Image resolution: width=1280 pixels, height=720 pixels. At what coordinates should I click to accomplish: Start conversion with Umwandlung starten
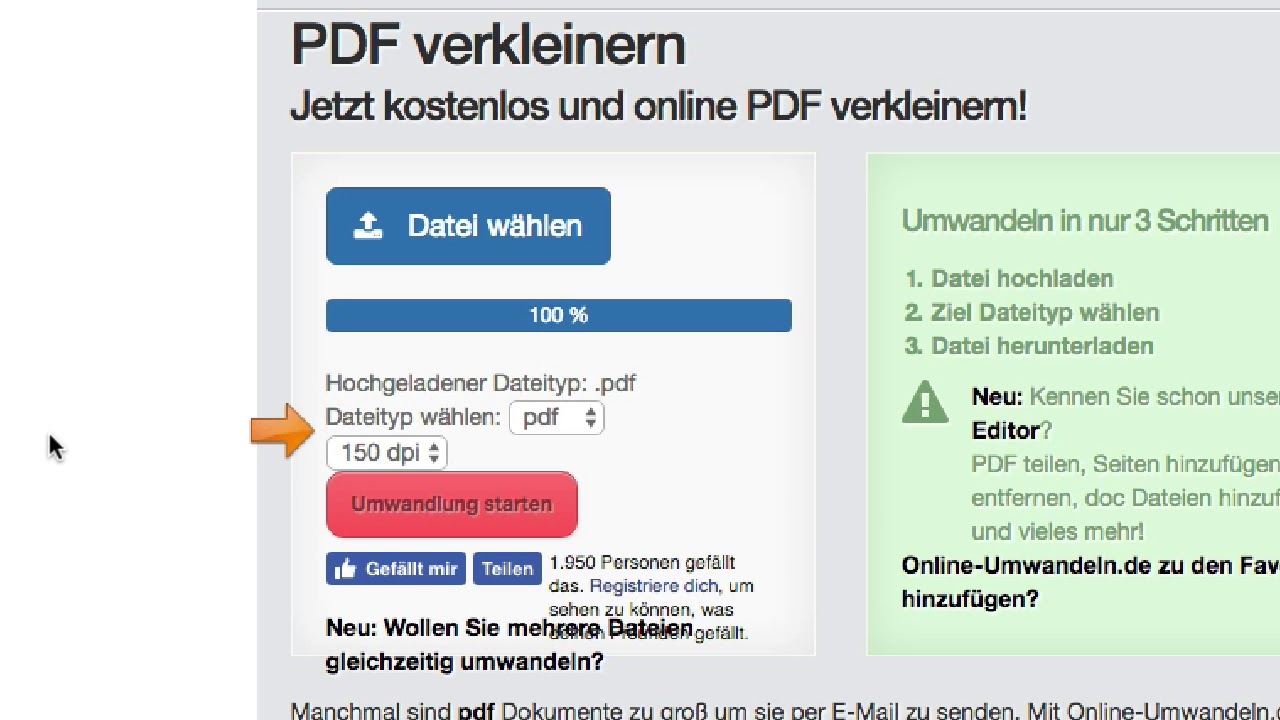452,504
